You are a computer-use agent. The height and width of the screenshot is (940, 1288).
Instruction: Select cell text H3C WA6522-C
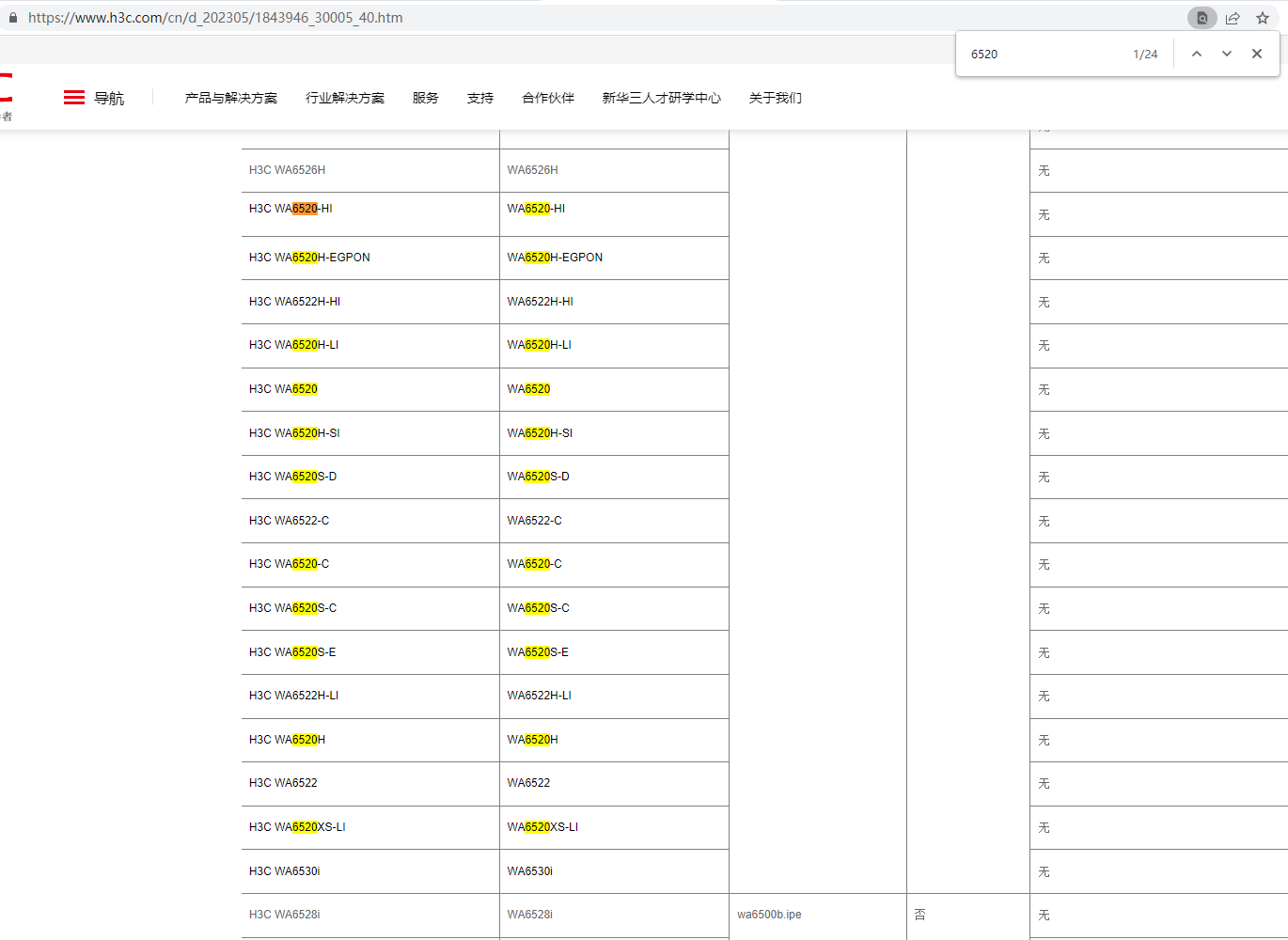tap(289, 521)
